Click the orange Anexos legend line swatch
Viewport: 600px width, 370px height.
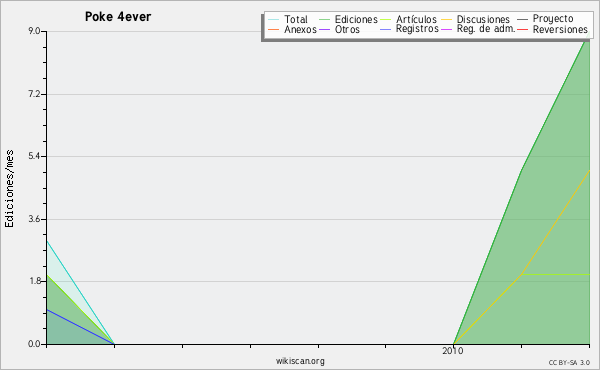(274, 29)
